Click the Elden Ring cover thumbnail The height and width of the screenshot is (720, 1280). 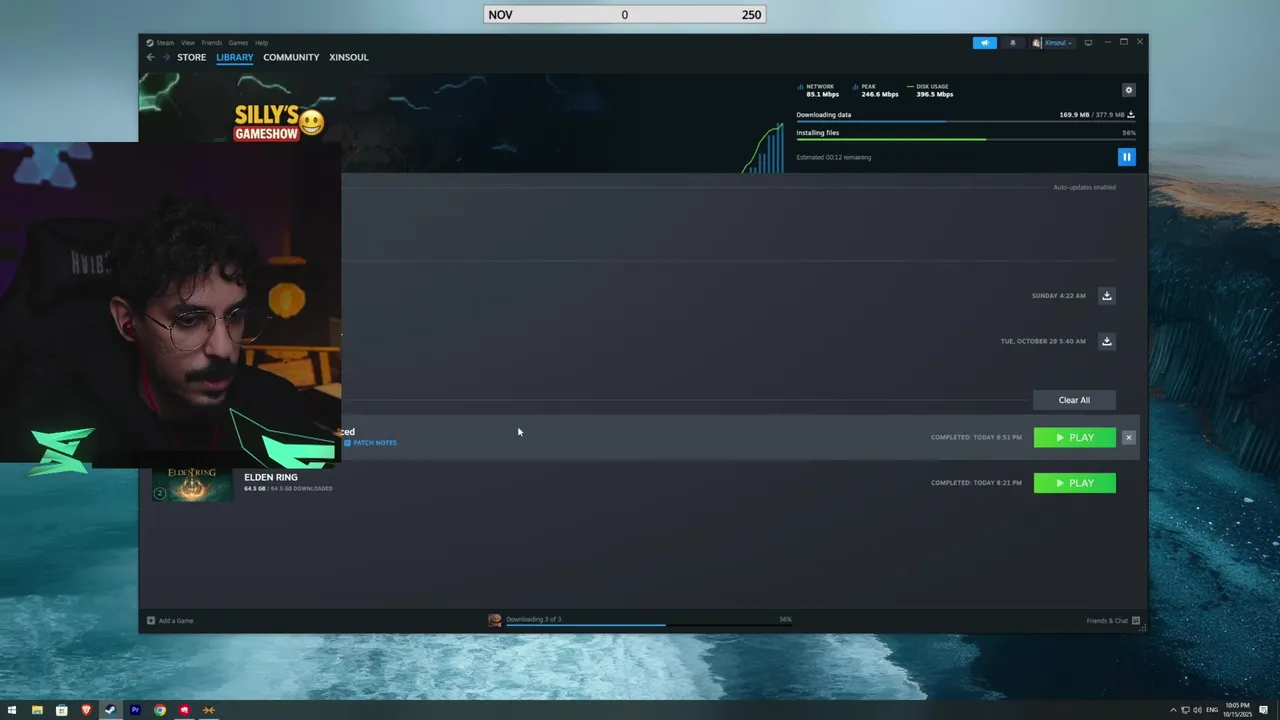(193, 484)
